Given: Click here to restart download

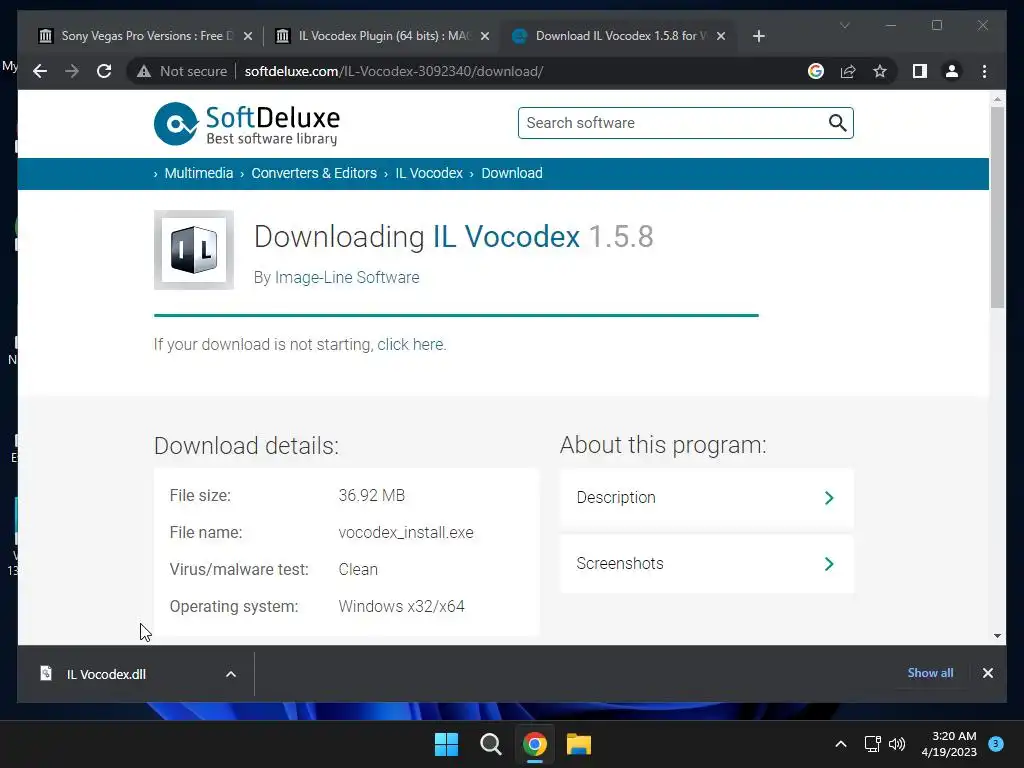Looking at the screenshot, I should pyautogui.click(x=410, y=344).
